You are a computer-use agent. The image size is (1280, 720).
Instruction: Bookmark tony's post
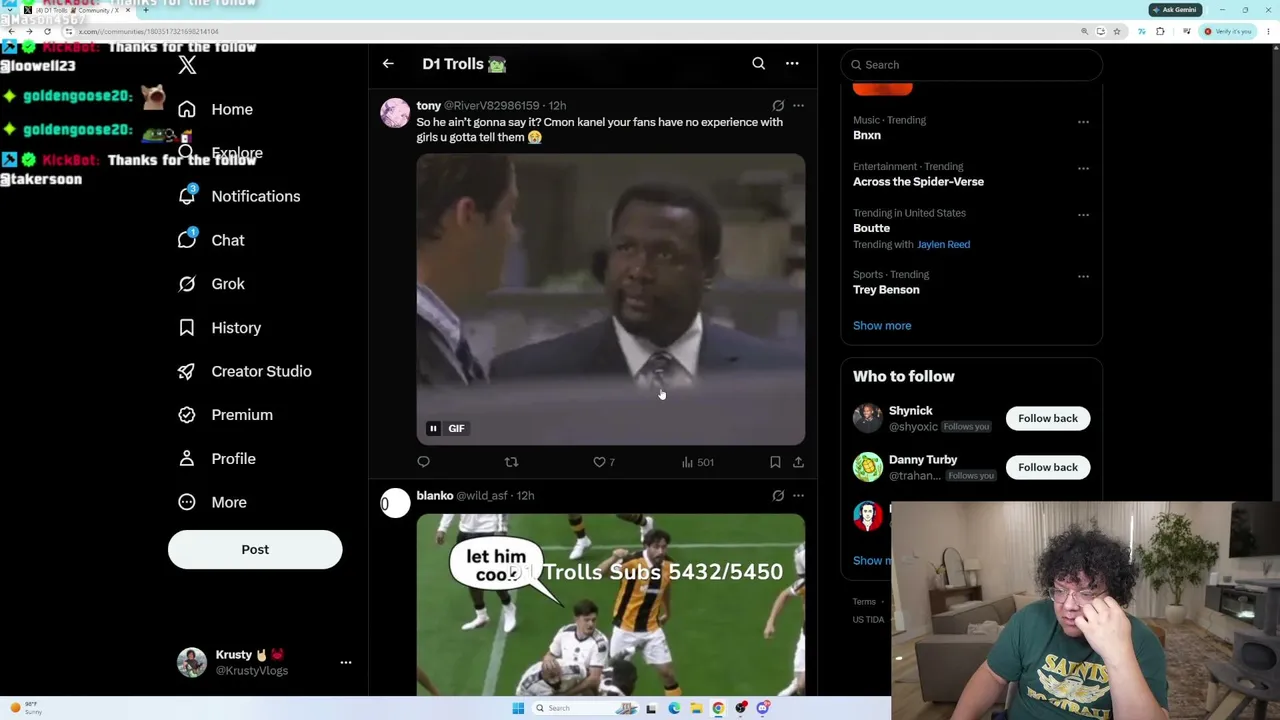(x=775, y=462)
